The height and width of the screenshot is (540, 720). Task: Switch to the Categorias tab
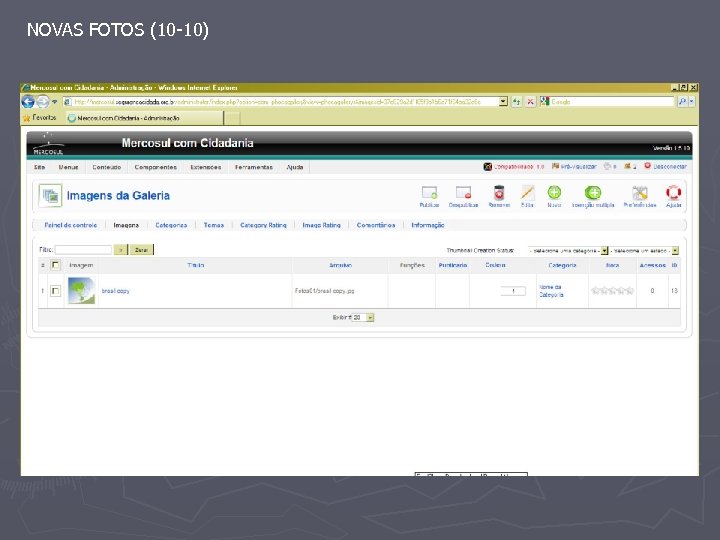(x=171, y=225)
